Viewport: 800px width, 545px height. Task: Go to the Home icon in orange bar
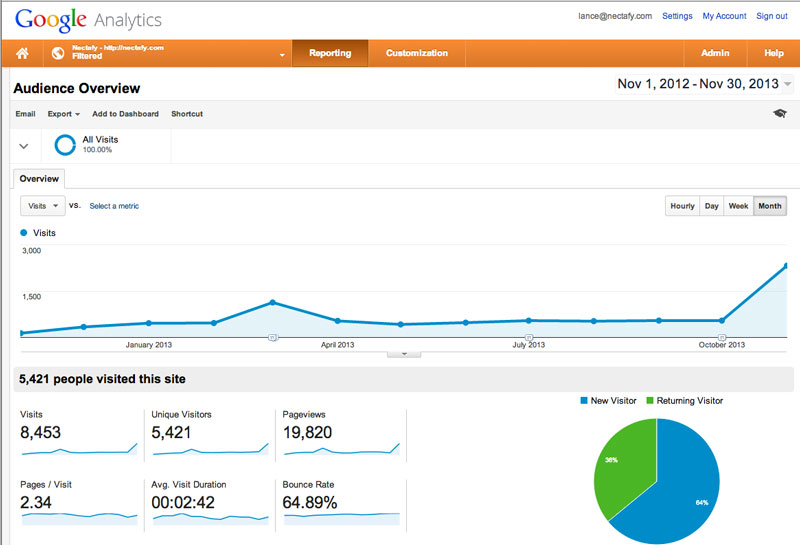pos(22,53)
